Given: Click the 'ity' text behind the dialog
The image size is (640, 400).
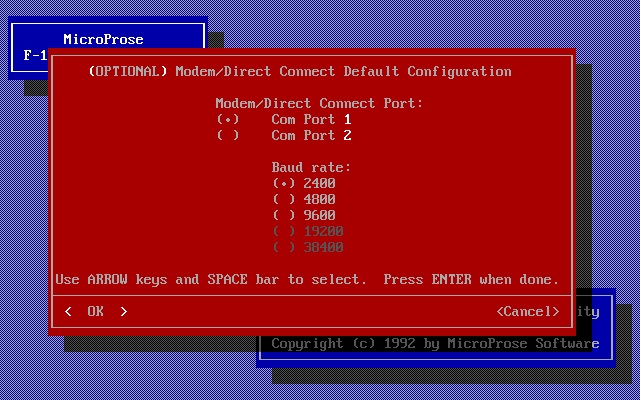Looking at the screenshot, I should coord(588,311).
